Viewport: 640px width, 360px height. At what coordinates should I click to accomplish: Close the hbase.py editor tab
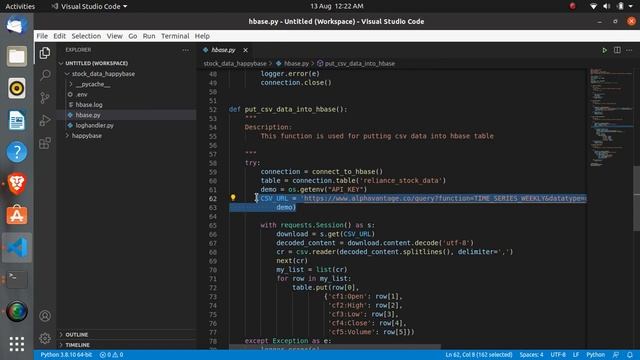pyautogui.click(x=245, y=50)
